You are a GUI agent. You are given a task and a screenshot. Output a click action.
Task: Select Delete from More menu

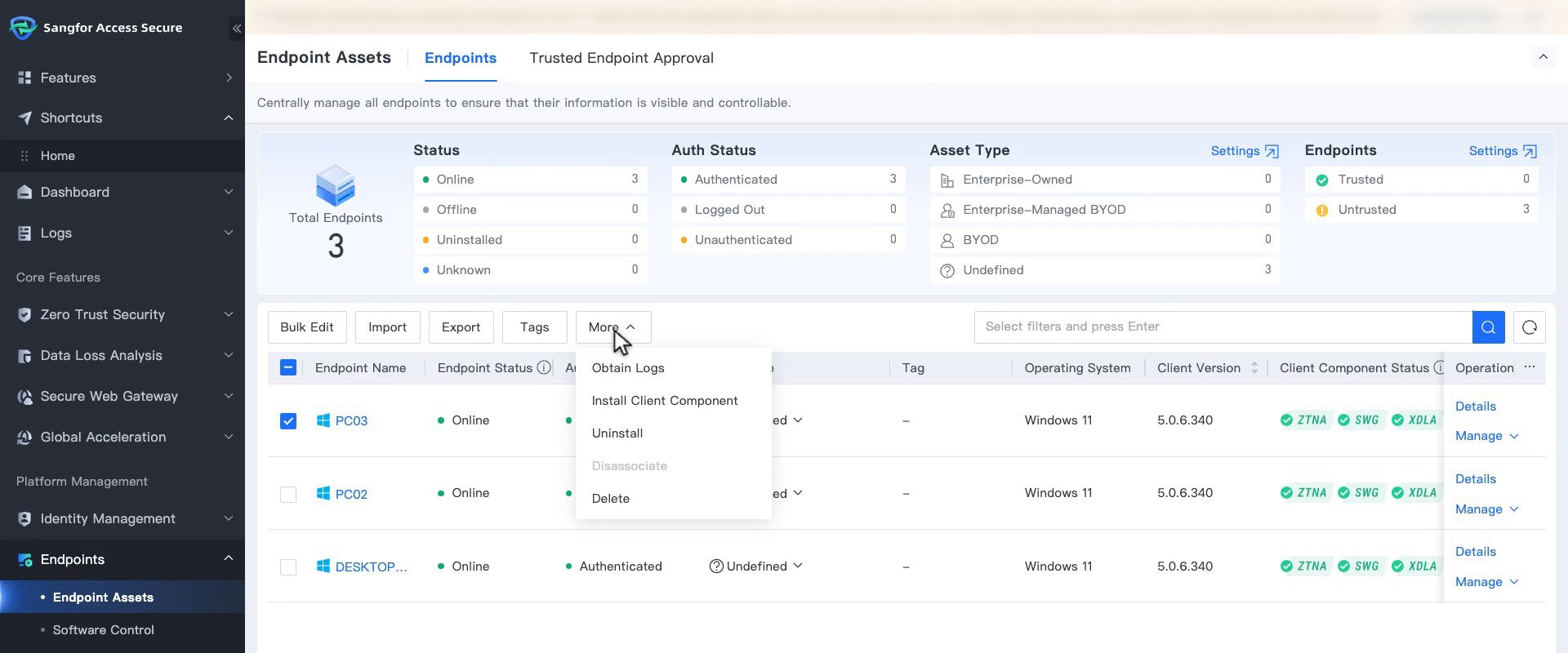(674, 499)
